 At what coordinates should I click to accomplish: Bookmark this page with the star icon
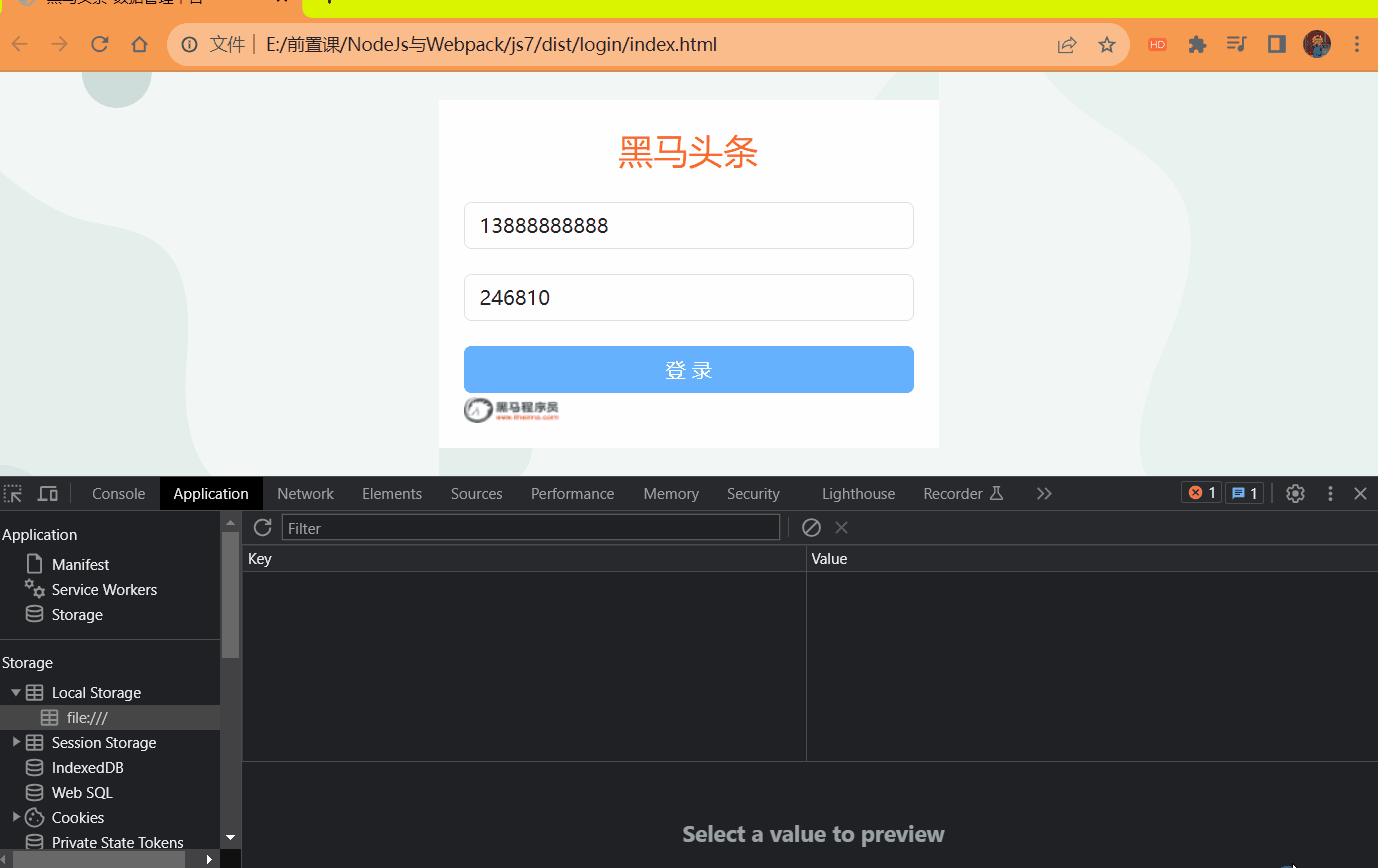[x=1107, y=45]
